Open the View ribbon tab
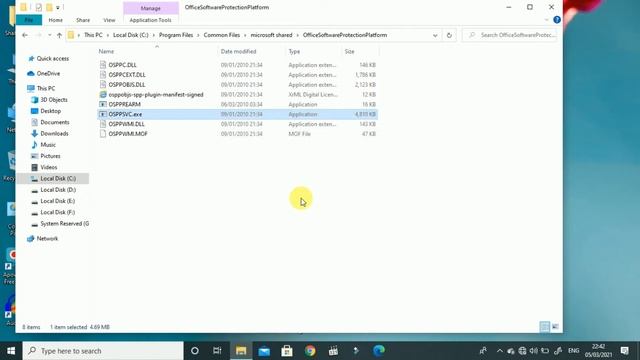The width and height of the screenshot is (640, 360). (x=109, y=20)
